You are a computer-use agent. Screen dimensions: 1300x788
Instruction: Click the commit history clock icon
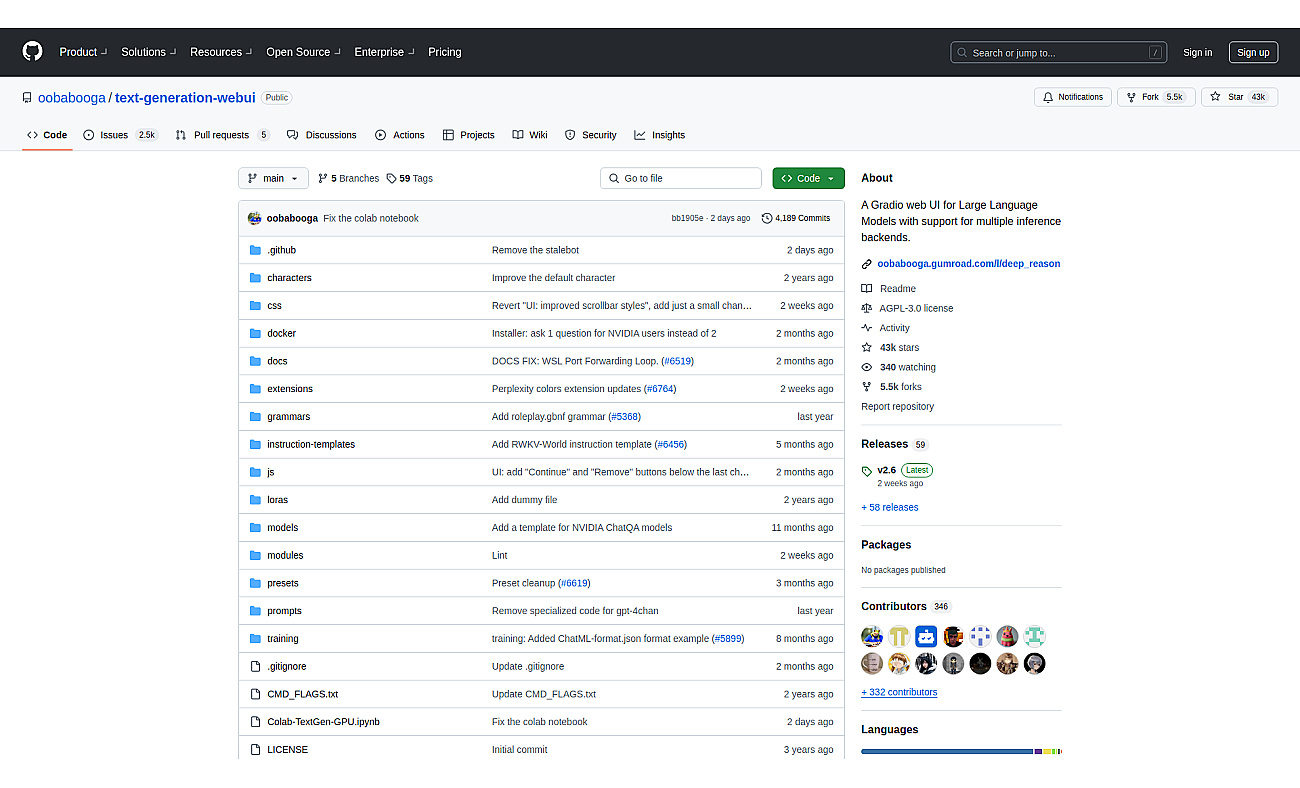pyautogui.click(x=767, y=218)
